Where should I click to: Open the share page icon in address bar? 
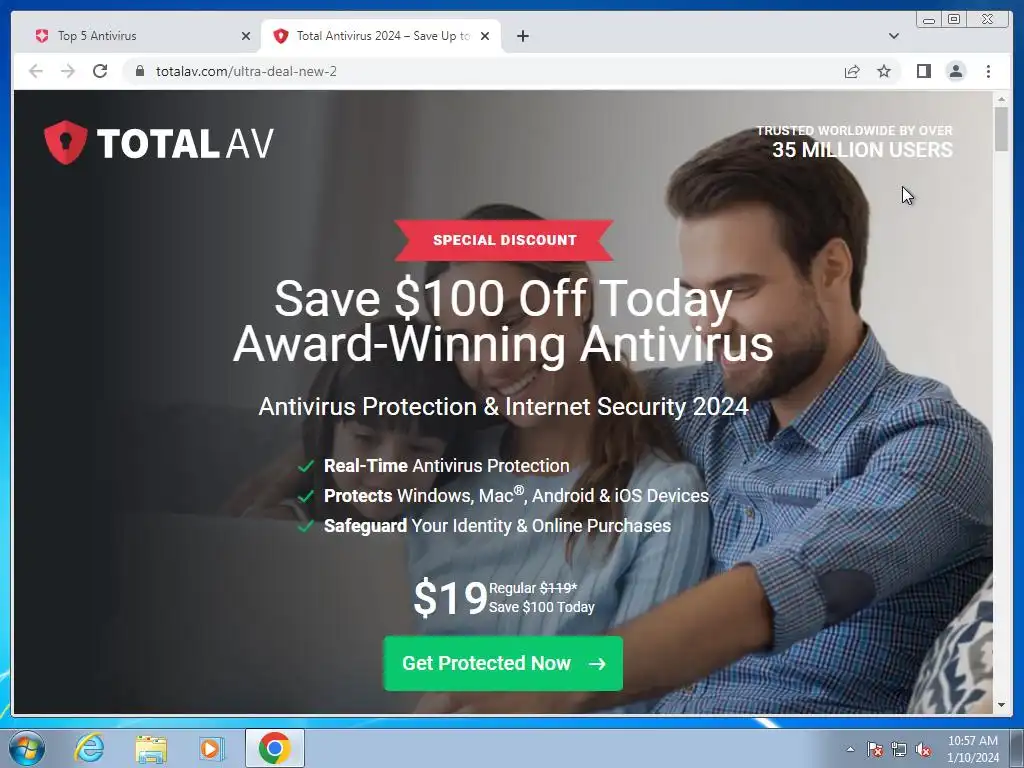(x=852, y=71)
